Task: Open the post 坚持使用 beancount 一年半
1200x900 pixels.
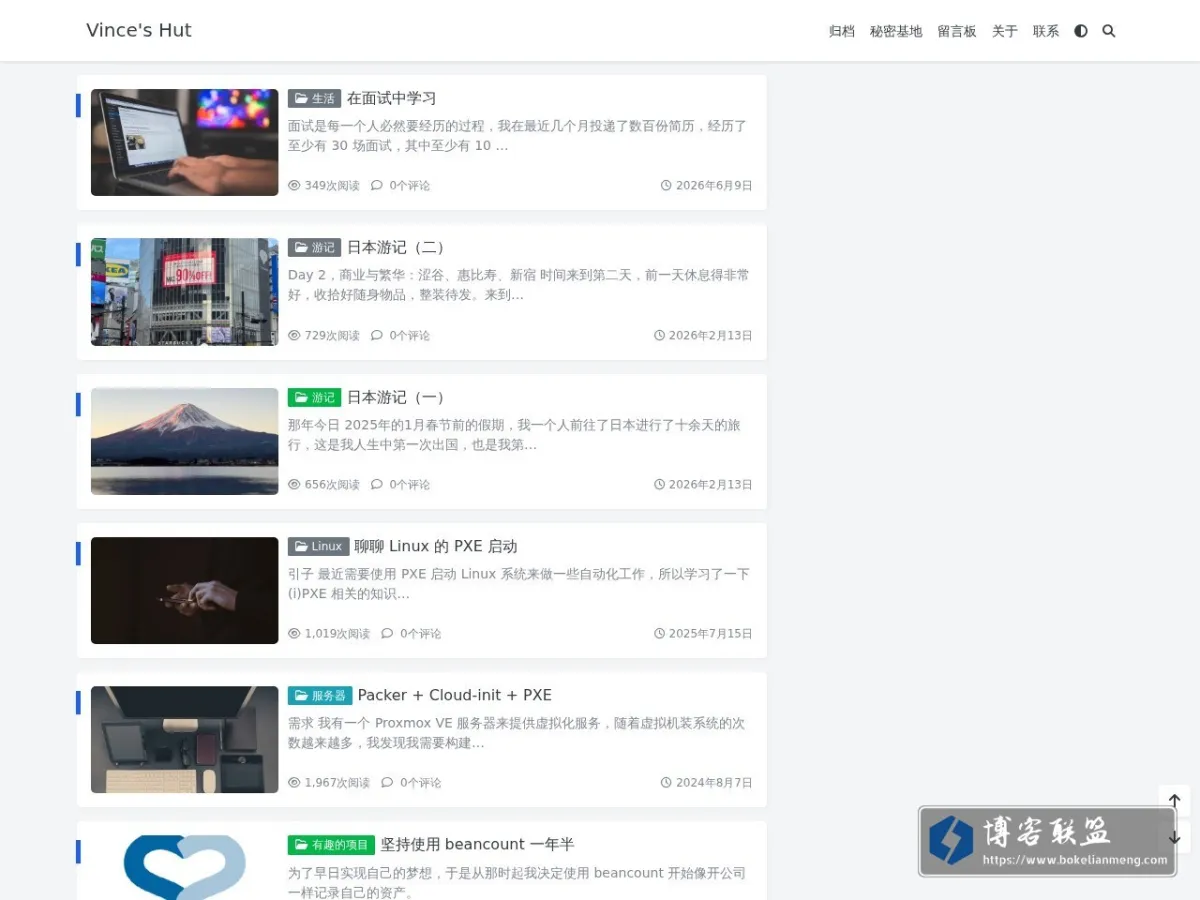Action: pos(478,844)
